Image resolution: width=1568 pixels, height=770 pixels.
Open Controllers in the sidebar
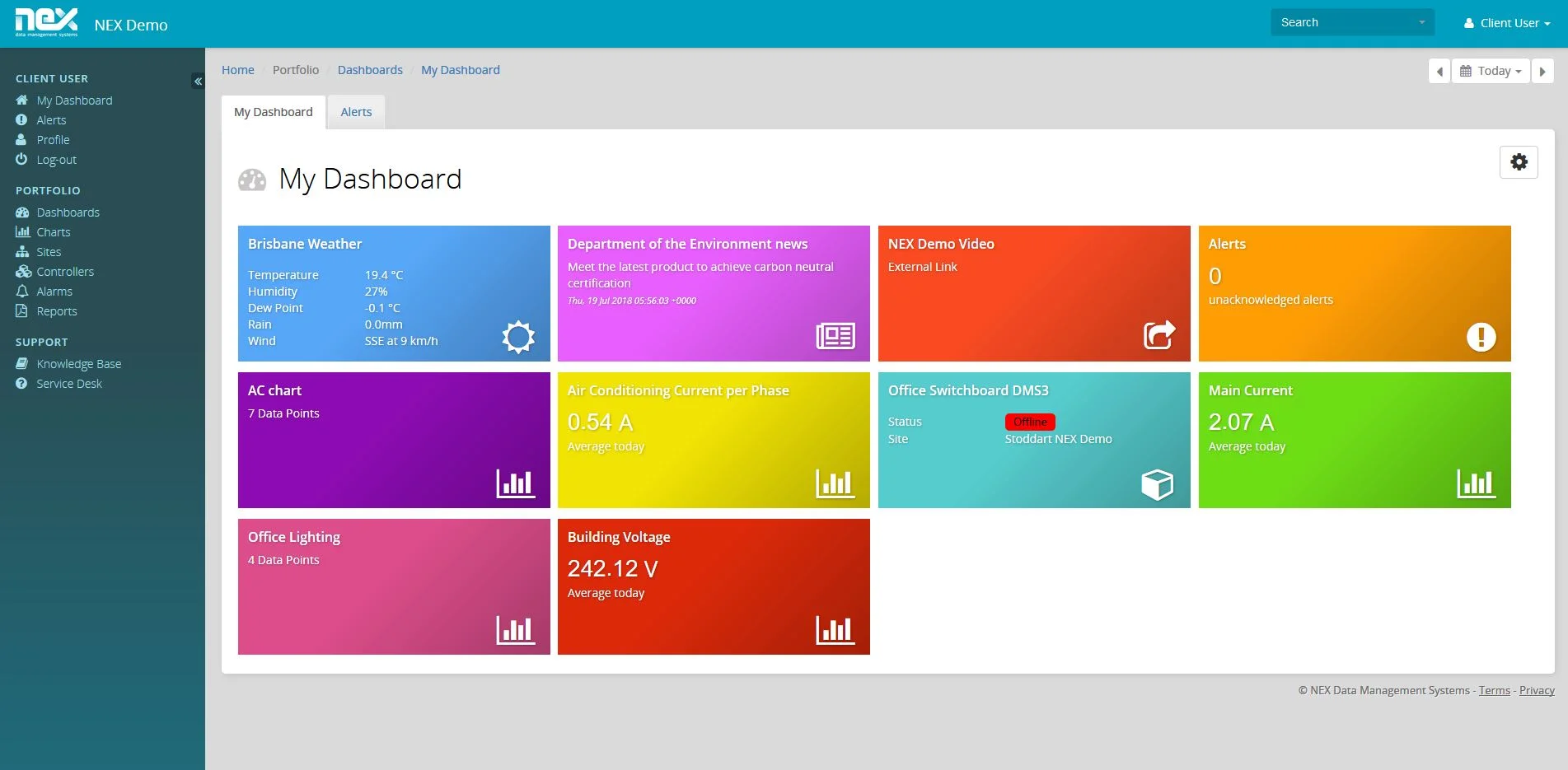pos(65,271)
